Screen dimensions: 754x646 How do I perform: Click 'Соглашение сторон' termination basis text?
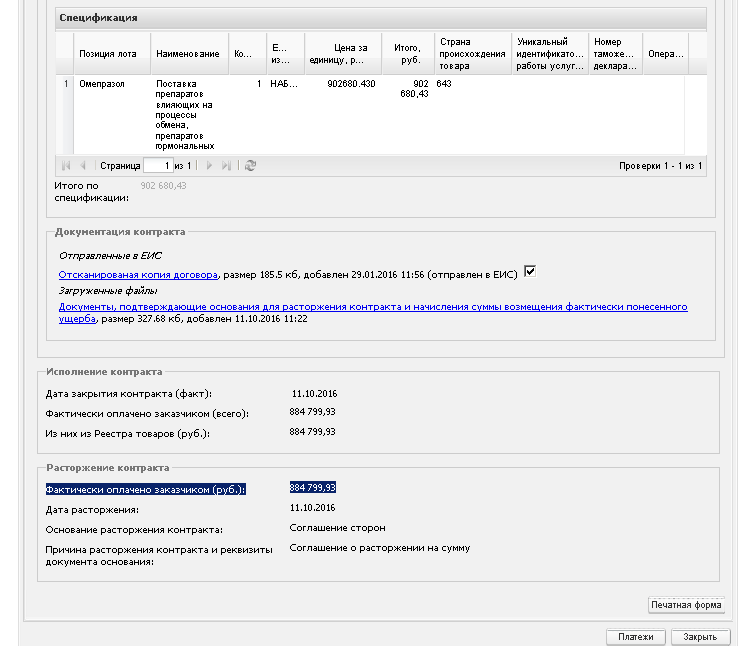(338, 528)
